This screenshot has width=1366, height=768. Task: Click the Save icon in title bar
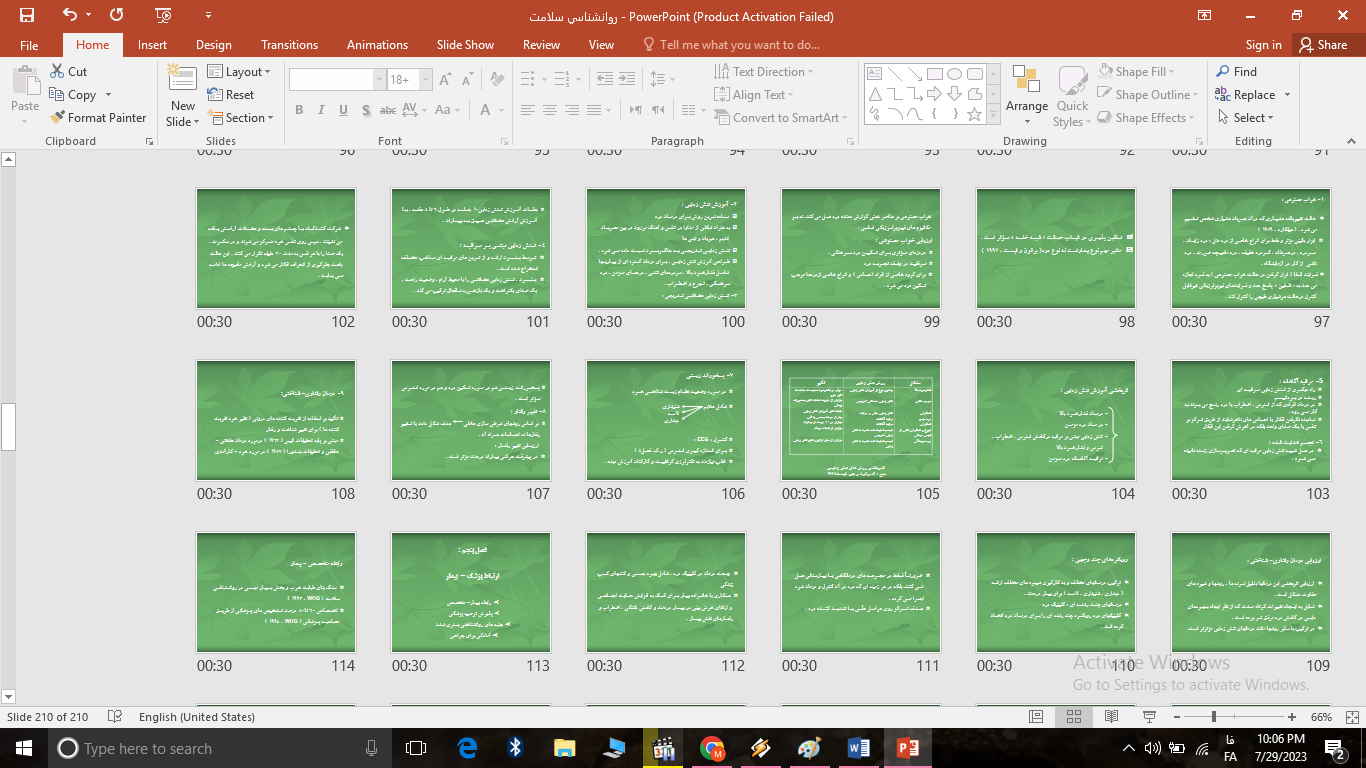tap(27, 15)
